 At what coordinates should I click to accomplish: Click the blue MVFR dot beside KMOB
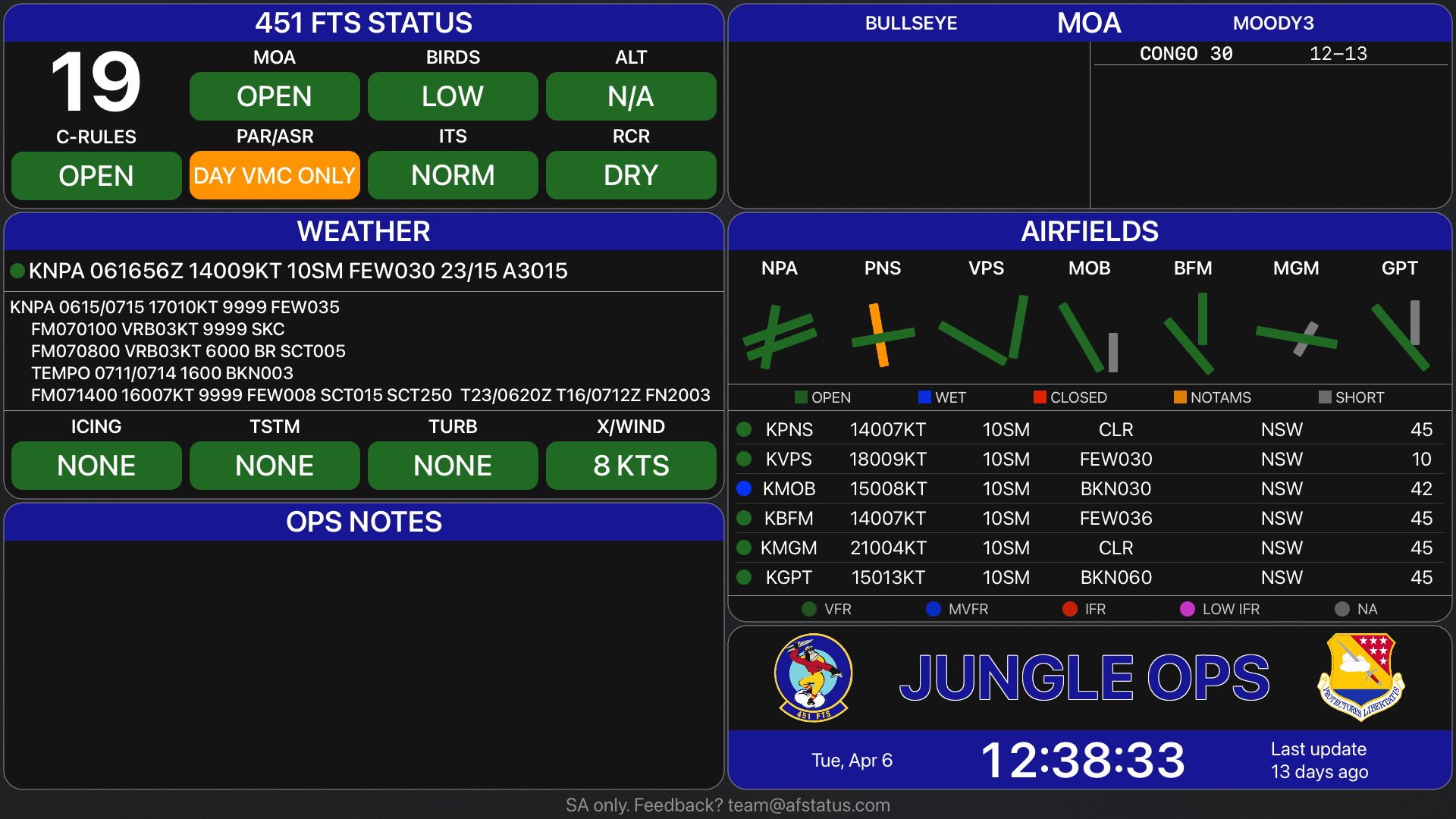pyautogui.click(x=744, y=488)
